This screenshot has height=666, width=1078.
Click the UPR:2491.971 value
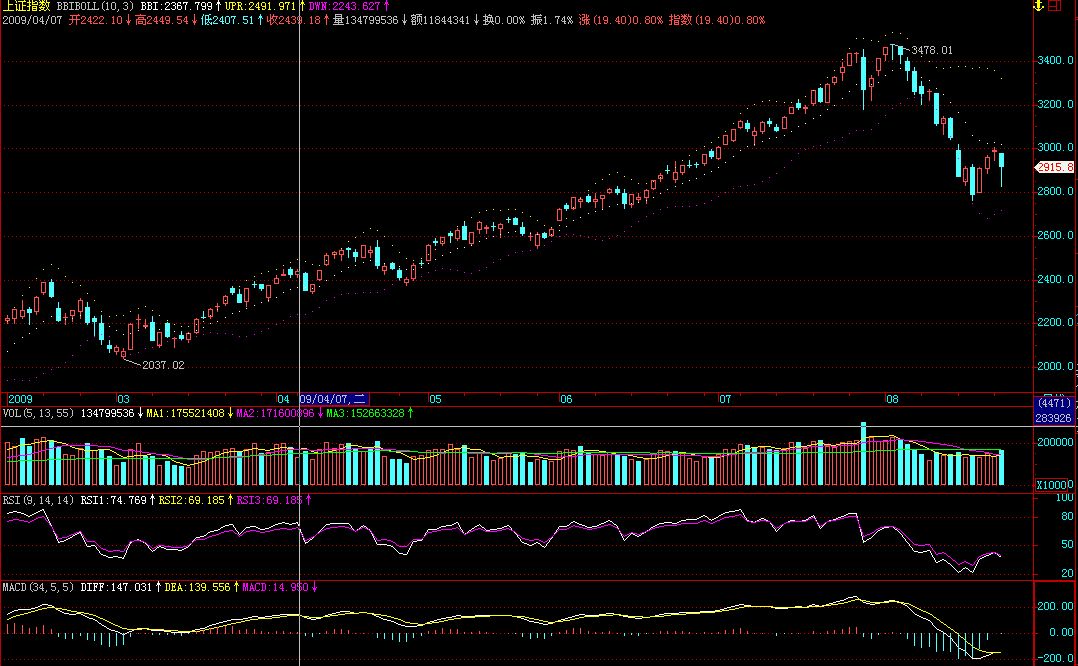point(261,6)
